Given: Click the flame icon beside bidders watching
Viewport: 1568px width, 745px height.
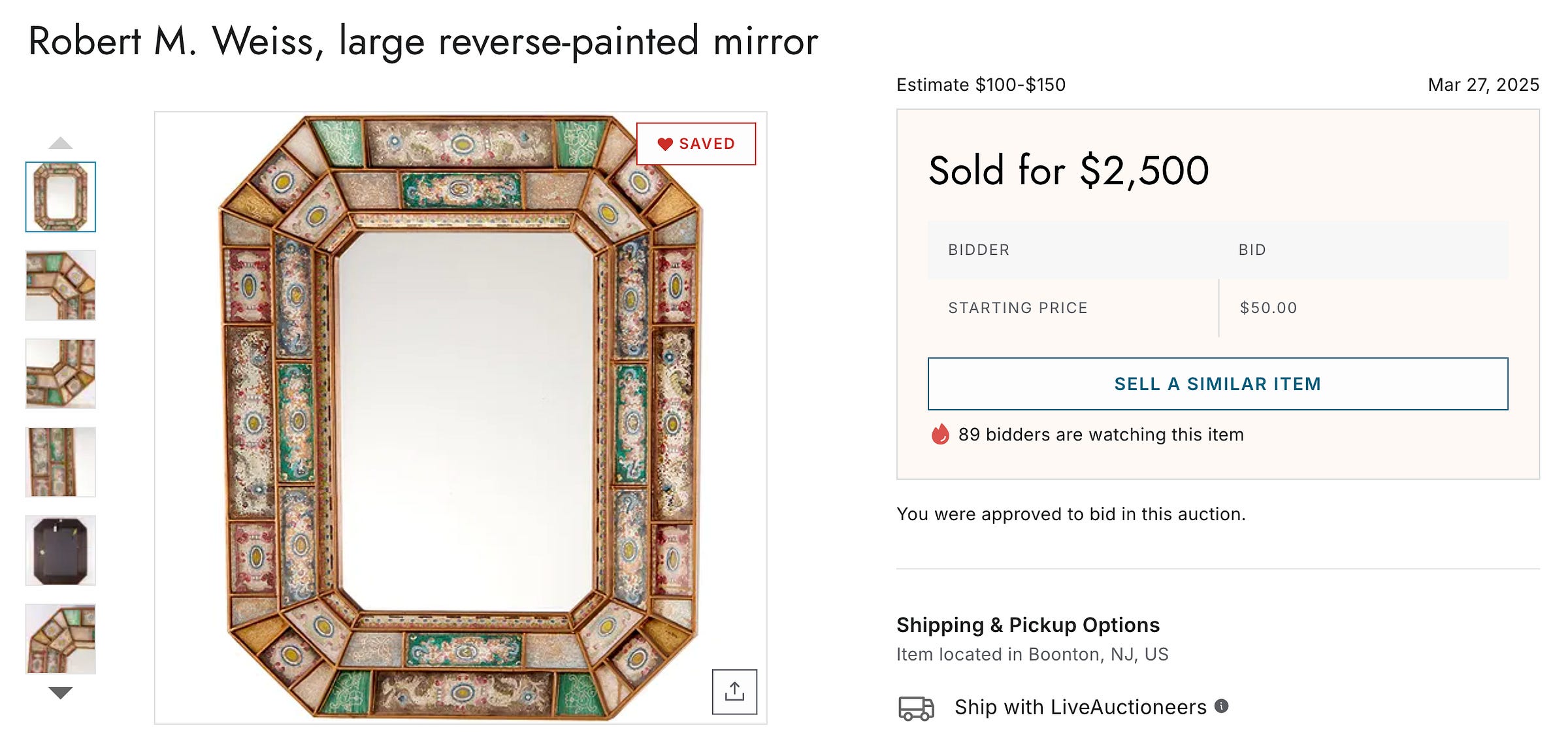Looking at the screenshot, I should pyautogui.click(x=939, y=435).
